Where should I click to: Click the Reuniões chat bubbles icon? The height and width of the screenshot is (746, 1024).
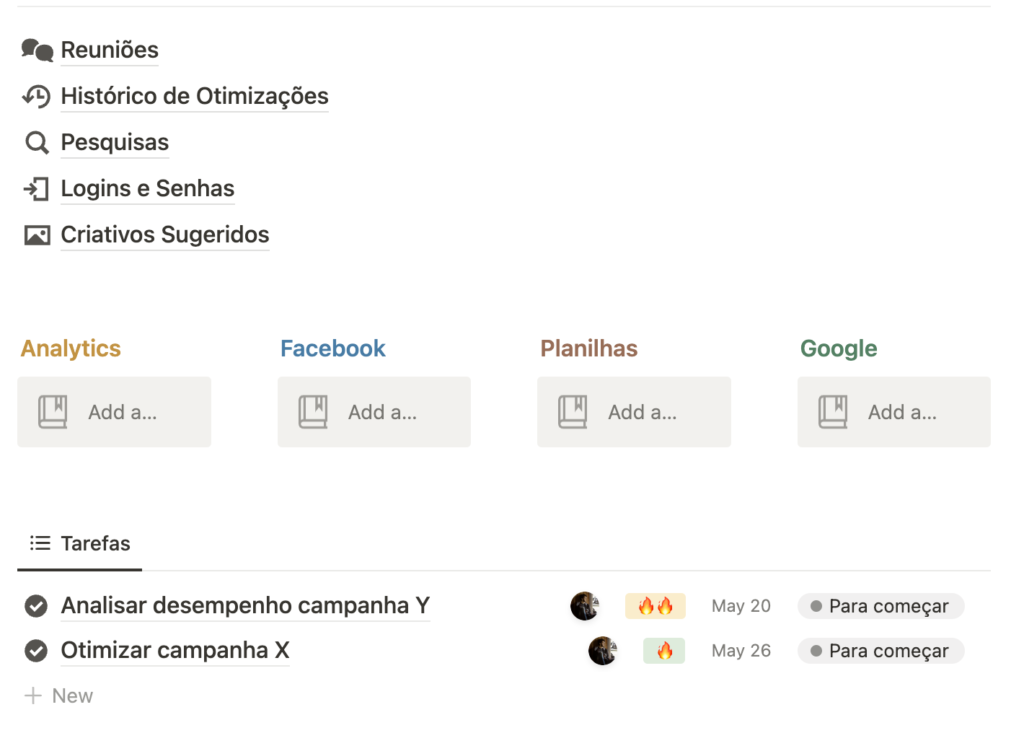pyautogui.click(x=37, y=50)
